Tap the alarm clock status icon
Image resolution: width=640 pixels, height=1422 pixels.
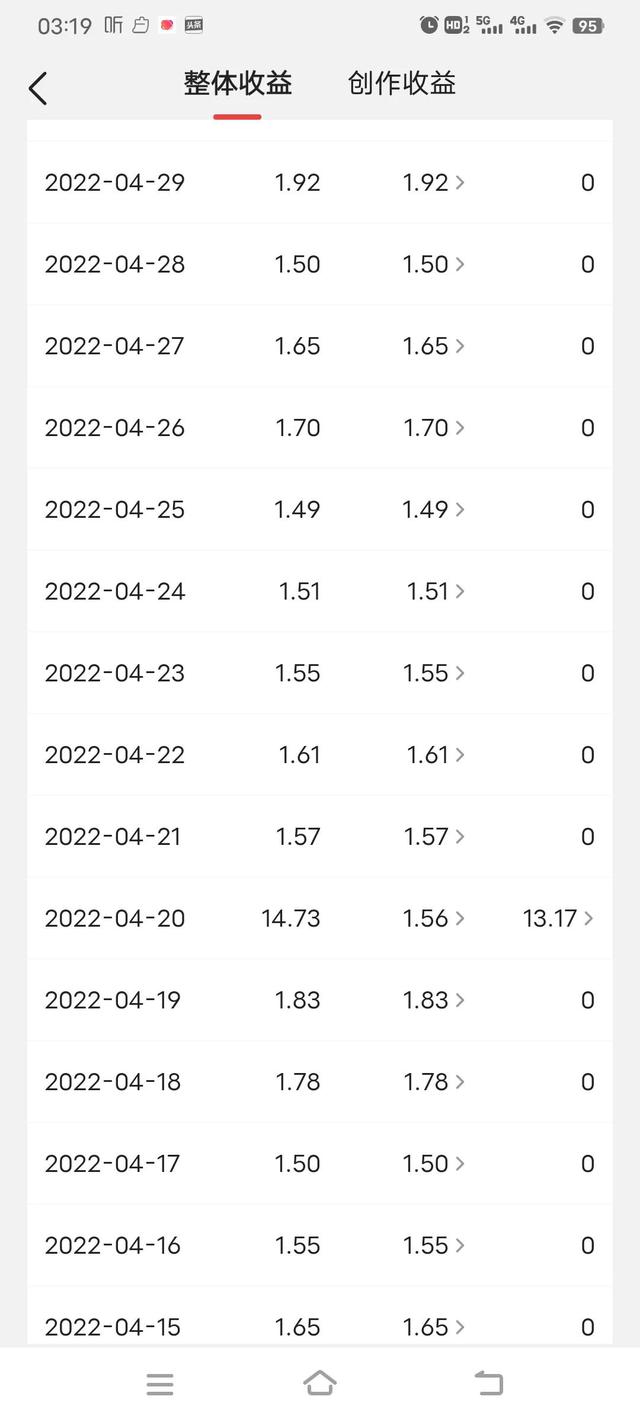click(x=429, y=25)
